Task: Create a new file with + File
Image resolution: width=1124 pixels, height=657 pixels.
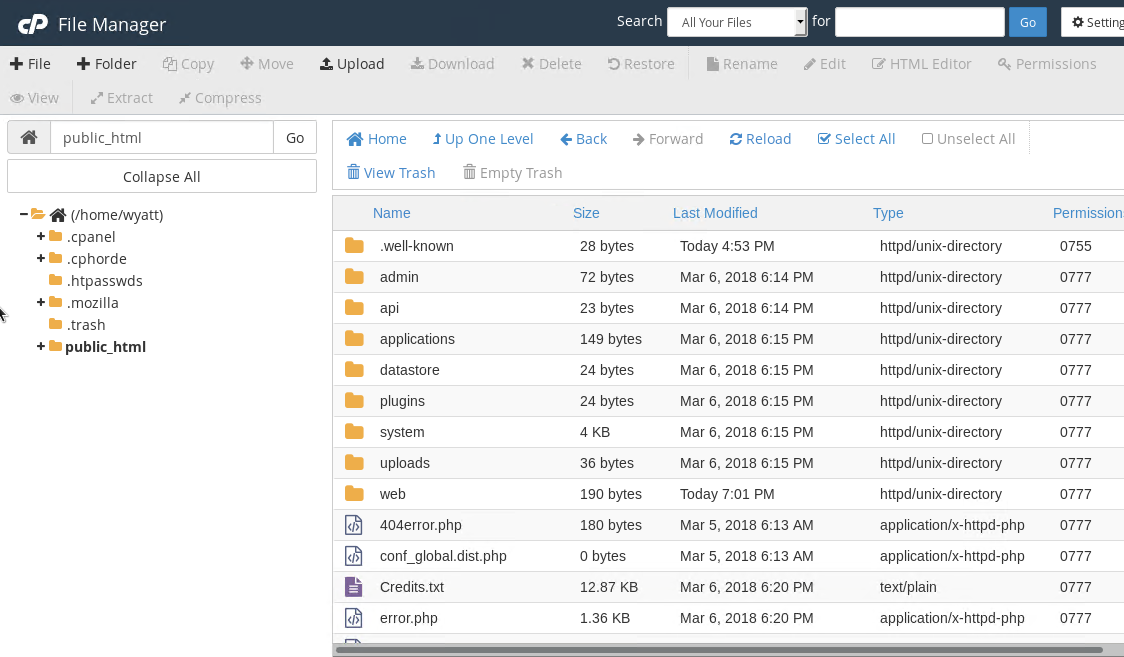Action: click(x=30, y=64)
